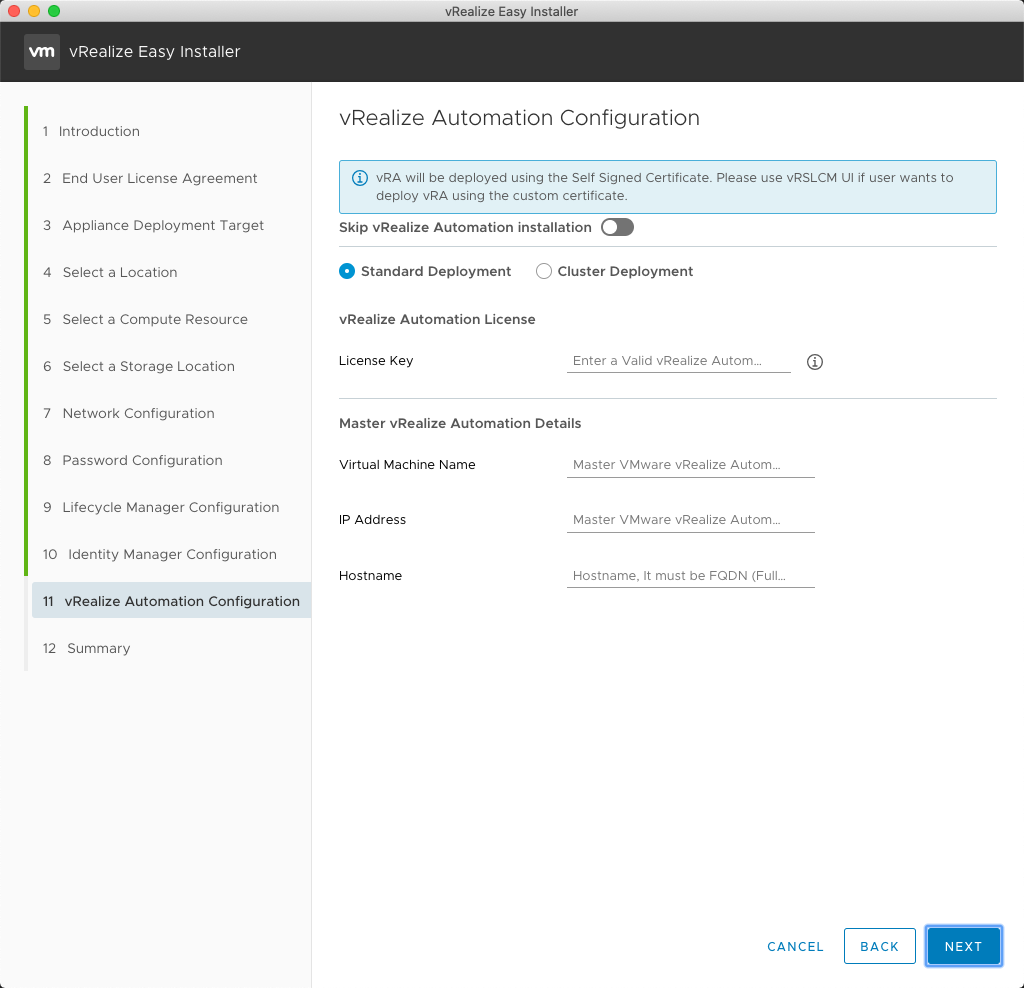Open the Network Configuration step

138,413
